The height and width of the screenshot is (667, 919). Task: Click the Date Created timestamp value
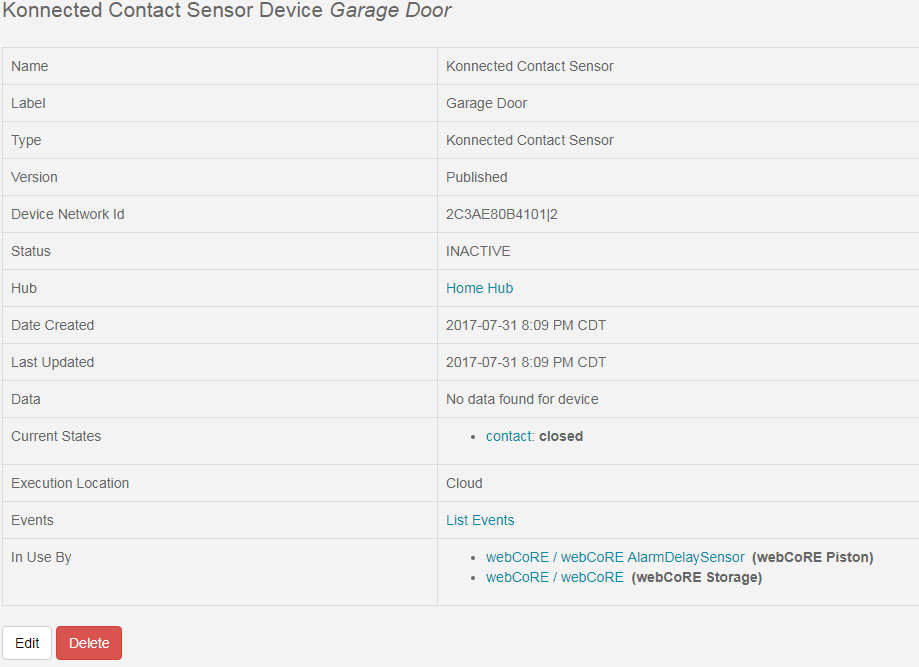point(526,325)
